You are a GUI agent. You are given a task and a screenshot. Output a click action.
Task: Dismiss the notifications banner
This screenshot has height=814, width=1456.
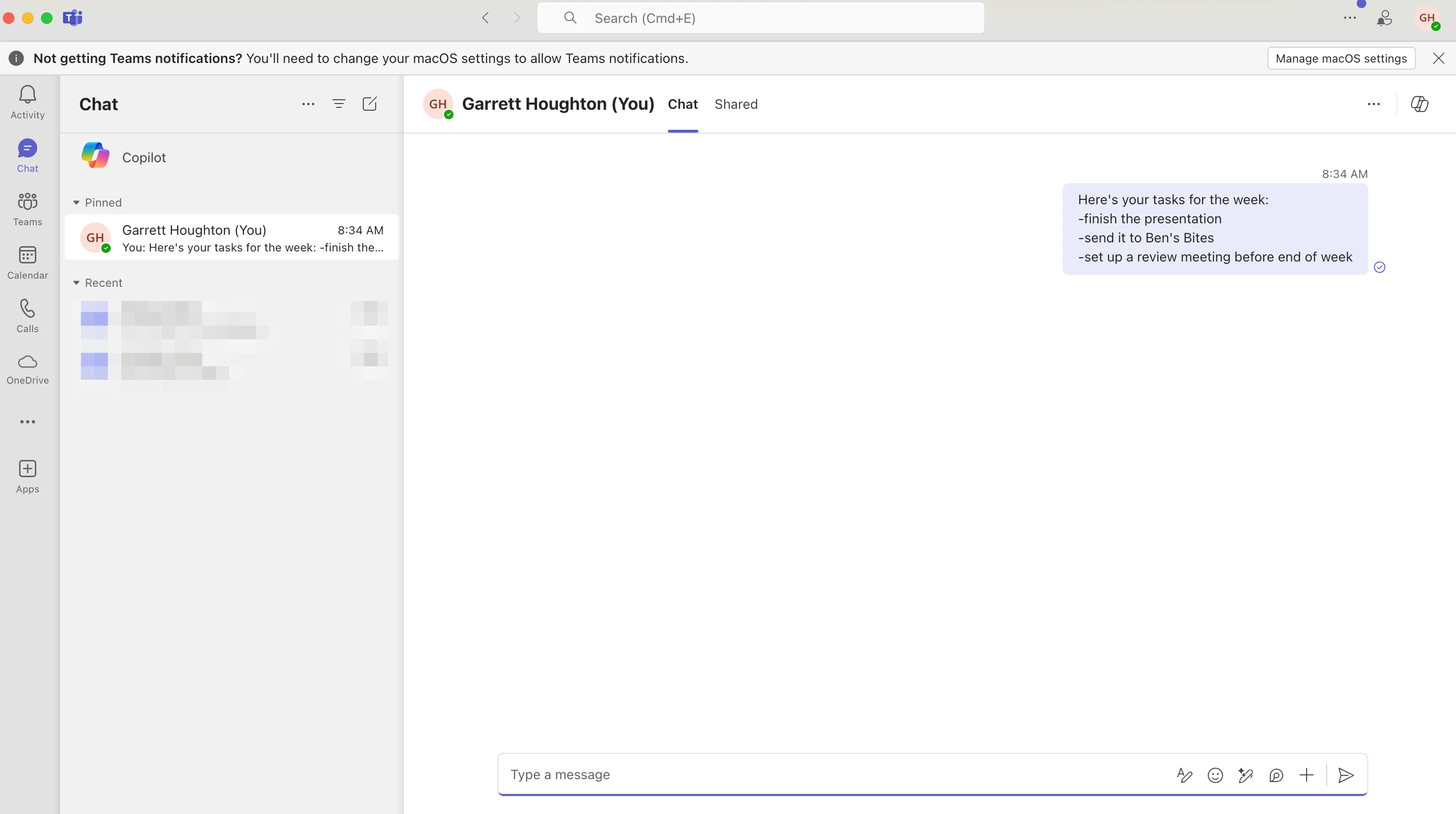[x=1438, y=58]
